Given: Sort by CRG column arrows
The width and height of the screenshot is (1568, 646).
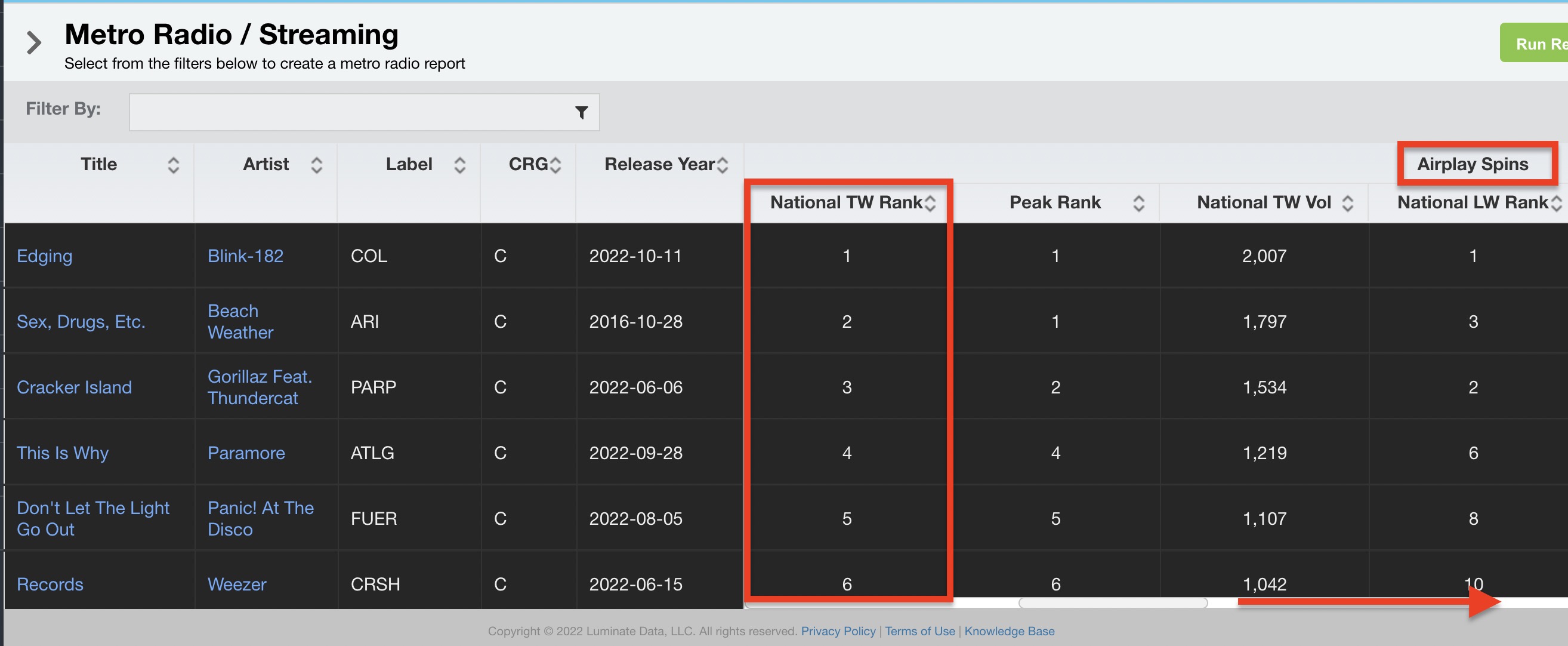Looking at the screenshot, I should point(555,165).
